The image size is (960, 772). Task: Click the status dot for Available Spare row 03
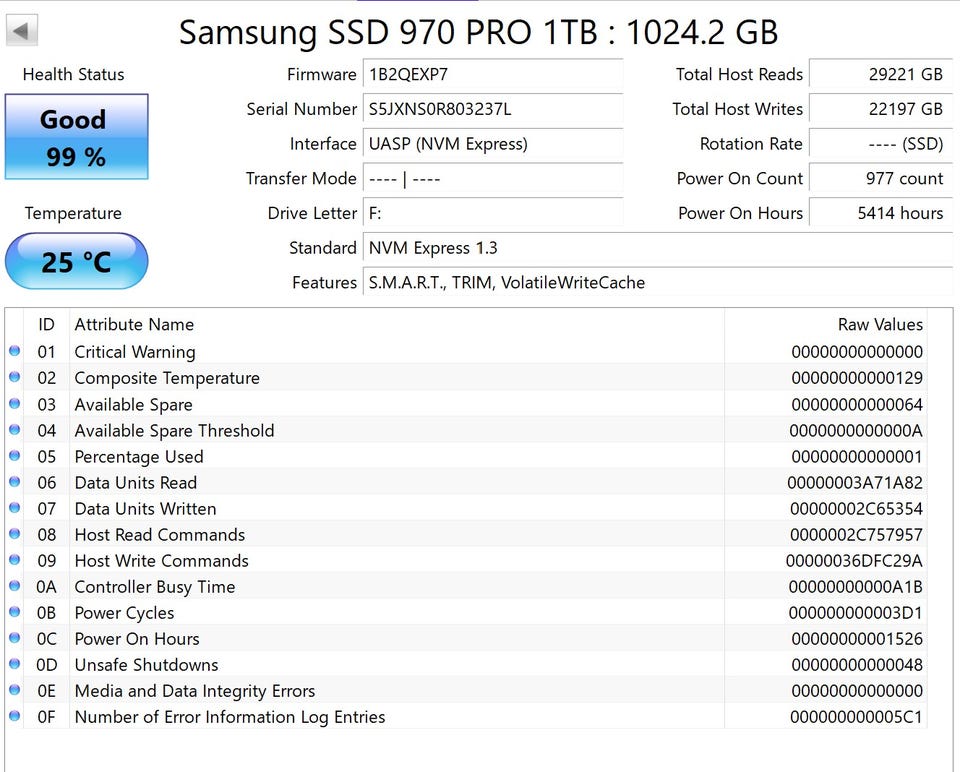(15, 403)
